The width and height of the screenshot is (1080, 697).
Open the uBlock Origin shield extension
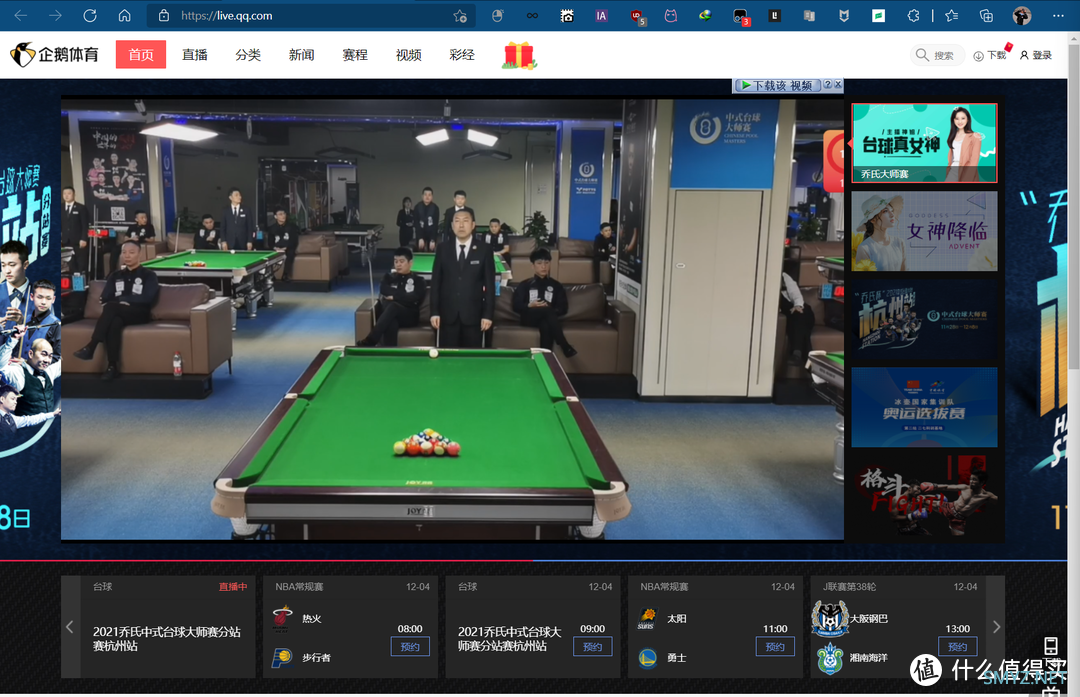tap(637, 17)
